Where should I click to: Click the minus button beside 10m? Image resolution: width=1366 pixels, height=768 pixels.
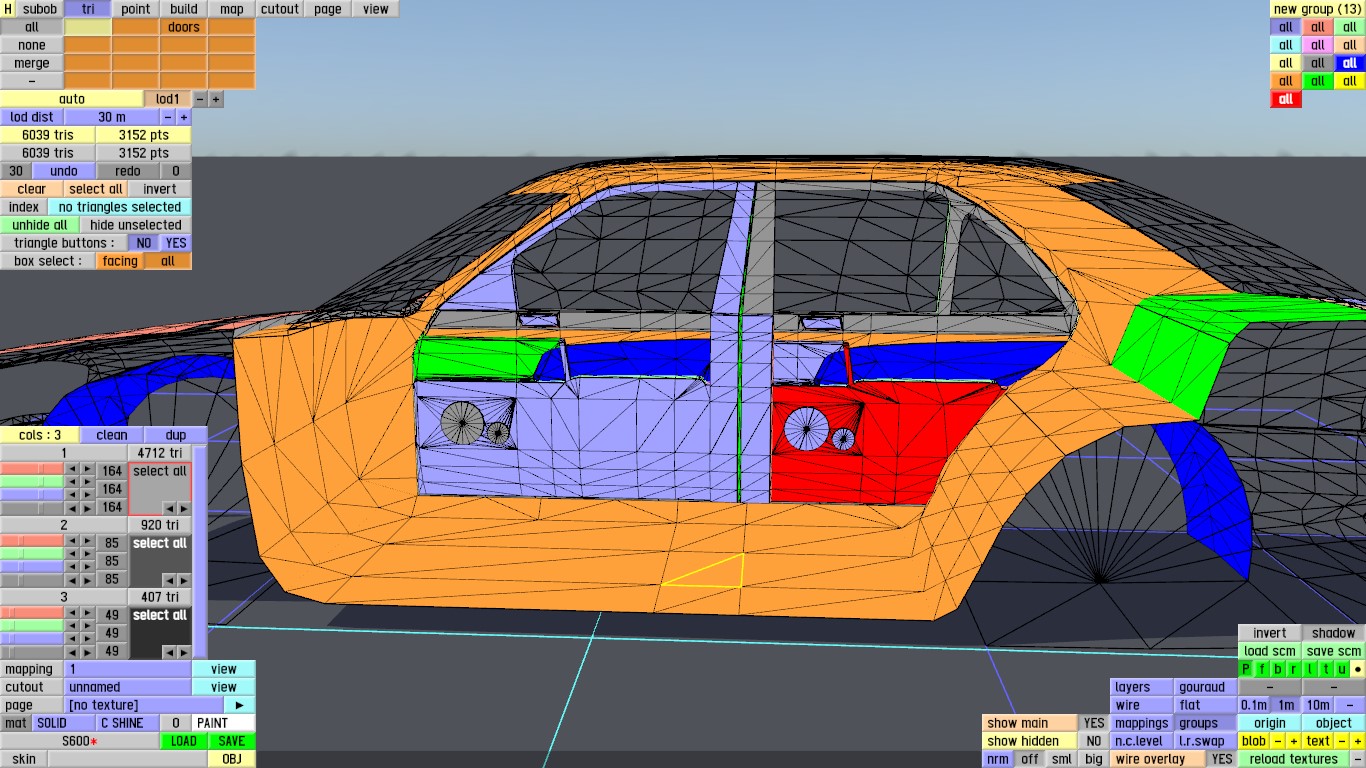(x=1350, y=705)
